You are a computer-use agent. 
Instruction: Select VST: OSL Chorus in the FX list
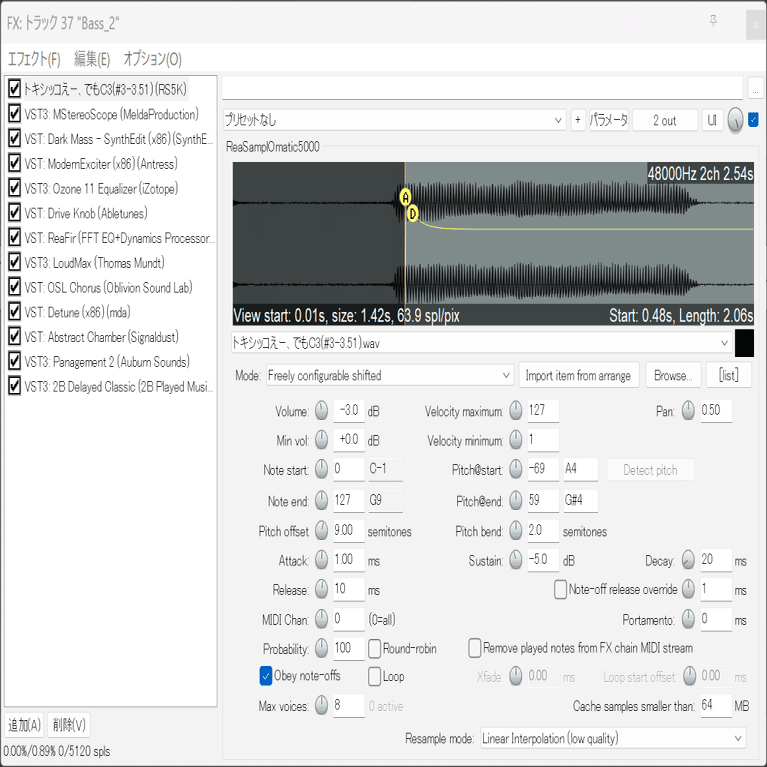pos(108,288)
